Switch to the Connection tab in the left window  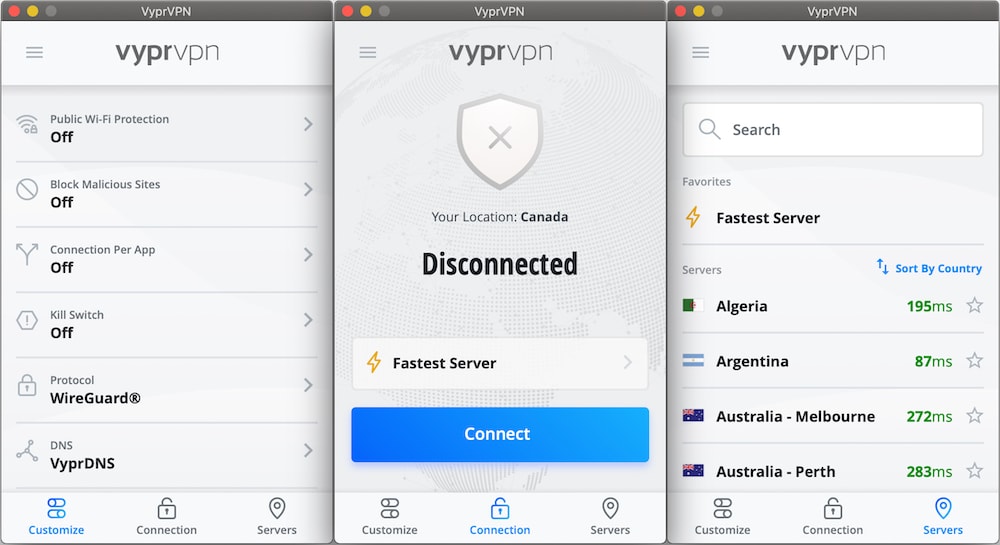point(166,517)
